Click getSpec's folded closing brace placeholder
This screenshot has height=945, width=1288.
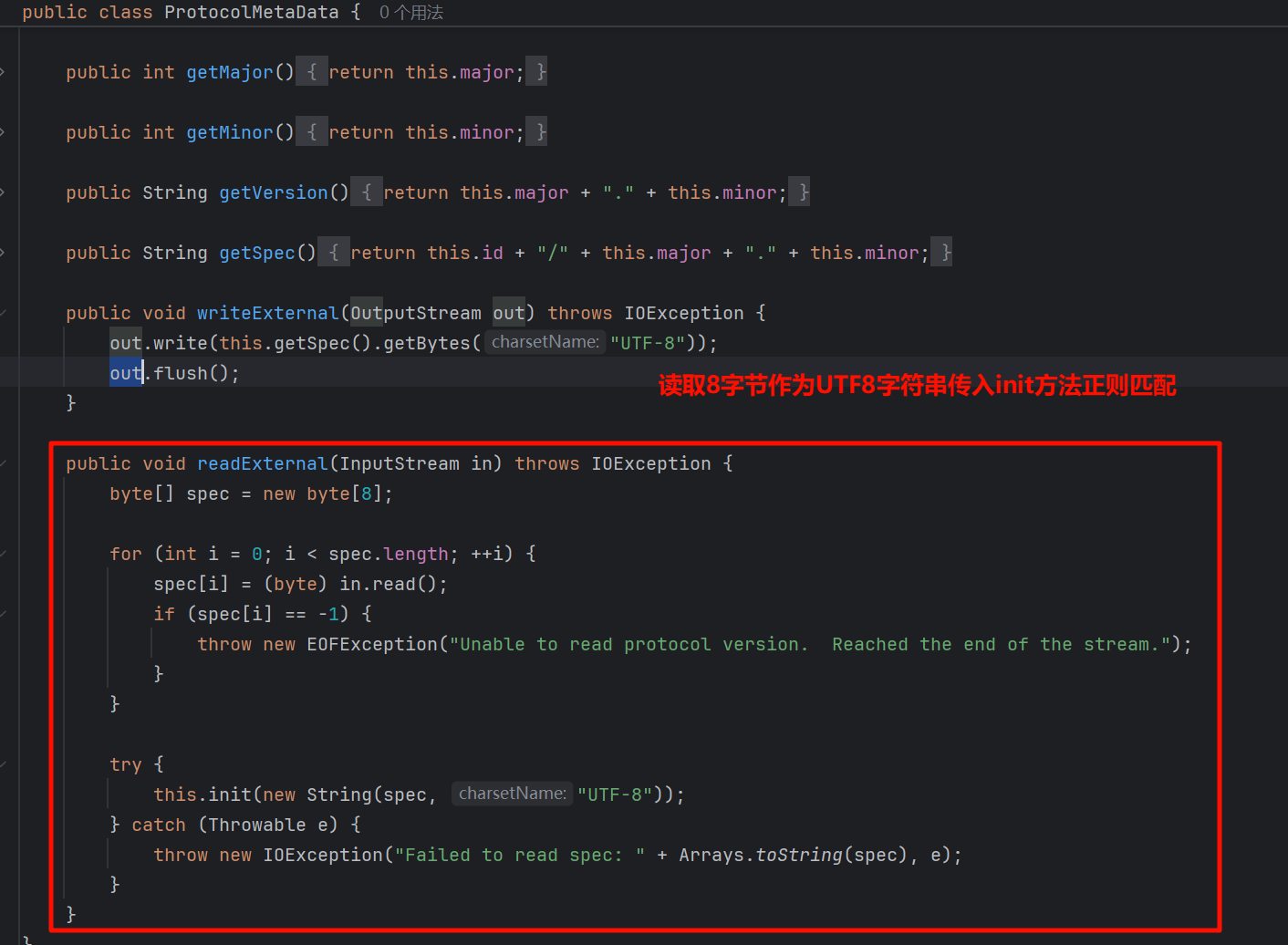tap(946, 253)
